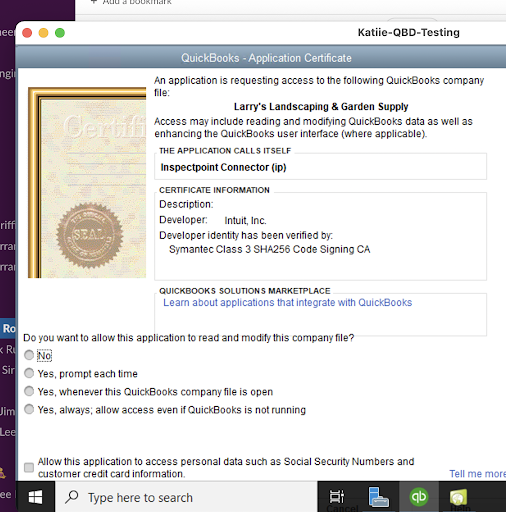The image size is (506, 512).
Task: Click the magnifier icon in taskbar search
Action: 72,497
